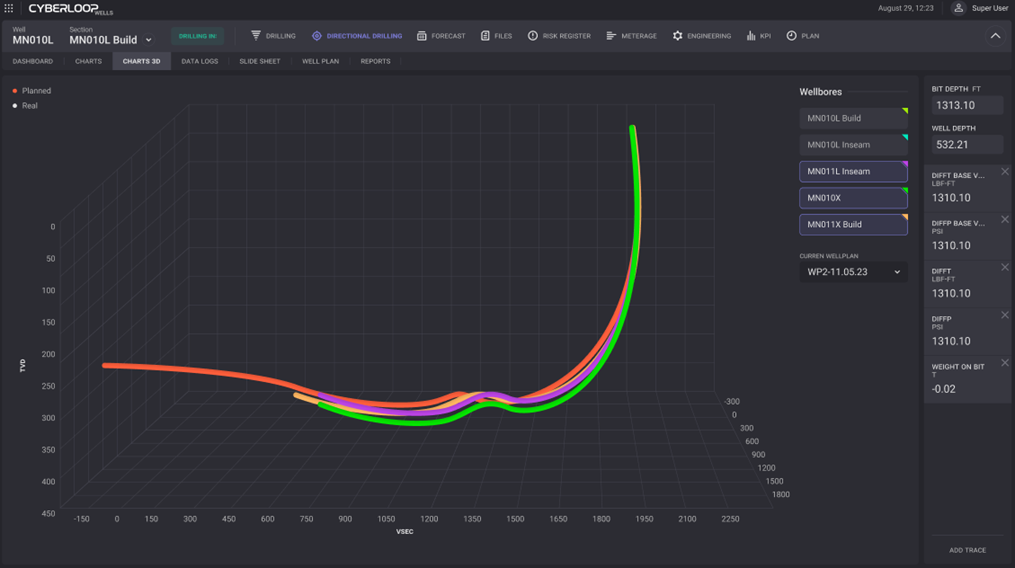Switch to the Data Logs tab
1015x568 pixels.
click(x=199, y=61)
